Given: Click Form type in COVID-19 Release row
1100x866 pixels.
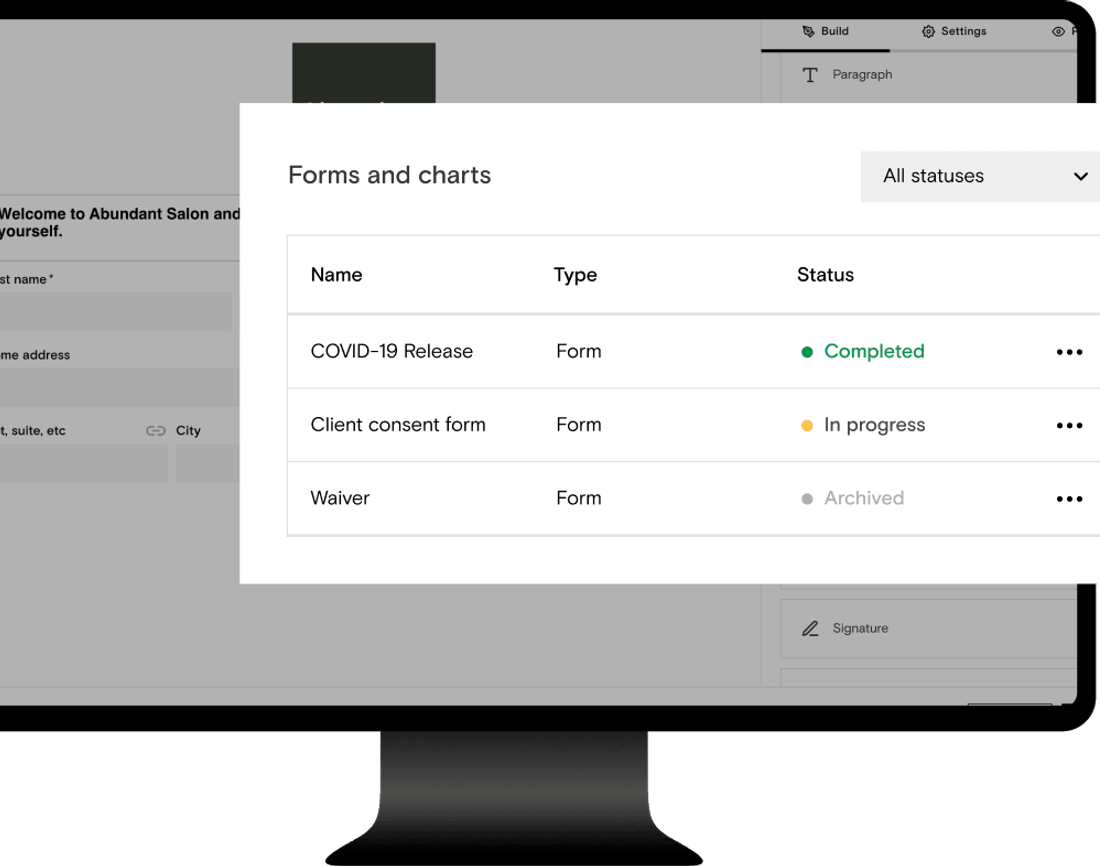Looking at the screenshot, I should 579,351.
